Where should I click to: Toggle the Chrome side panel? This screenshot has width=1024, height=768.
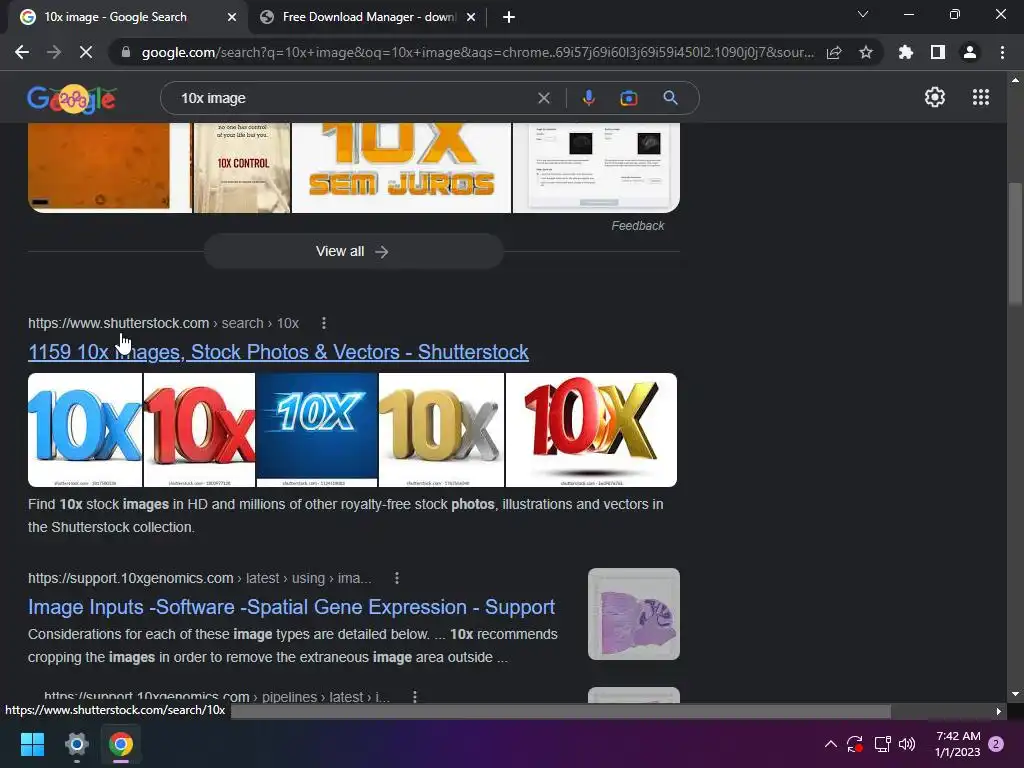click(938, 52)
